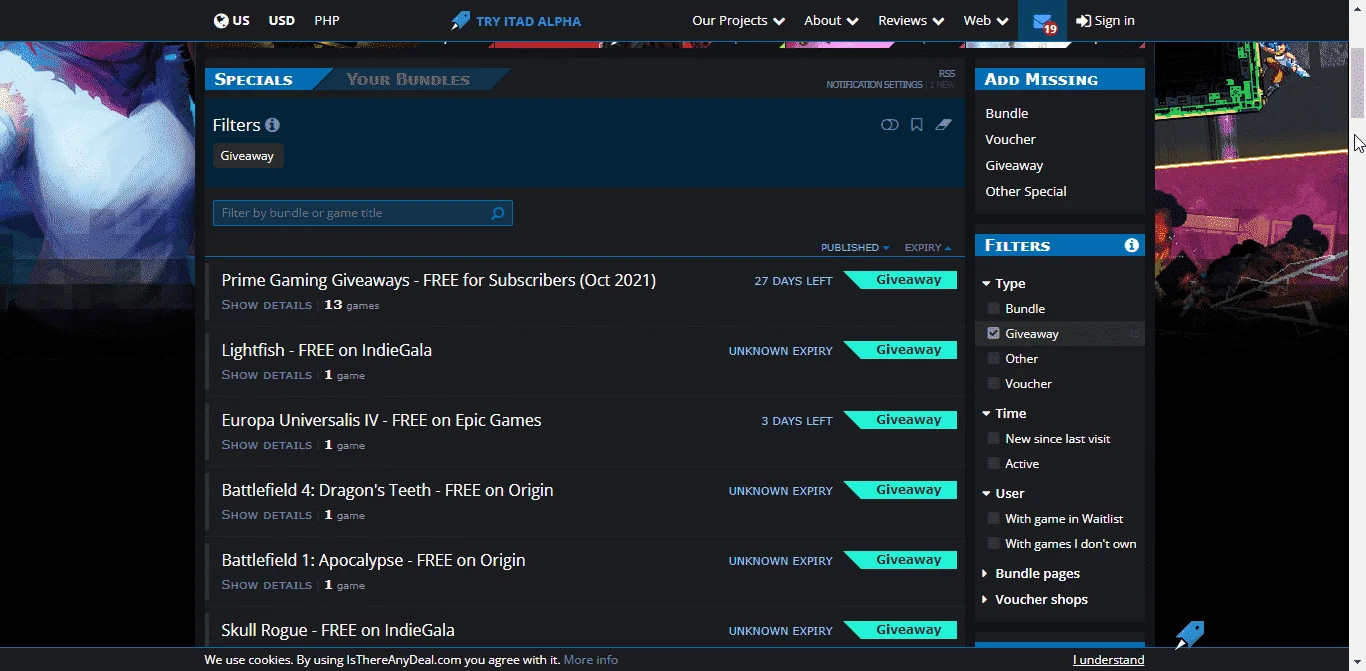The image size is (1366, 671).
Task: Click Giveaway badge on Europa Universalis IV row
Action: pos(901,420)
